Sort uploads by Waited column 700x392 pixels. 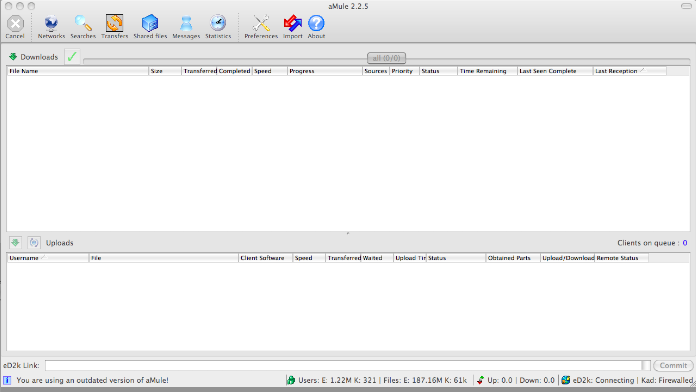377,258
